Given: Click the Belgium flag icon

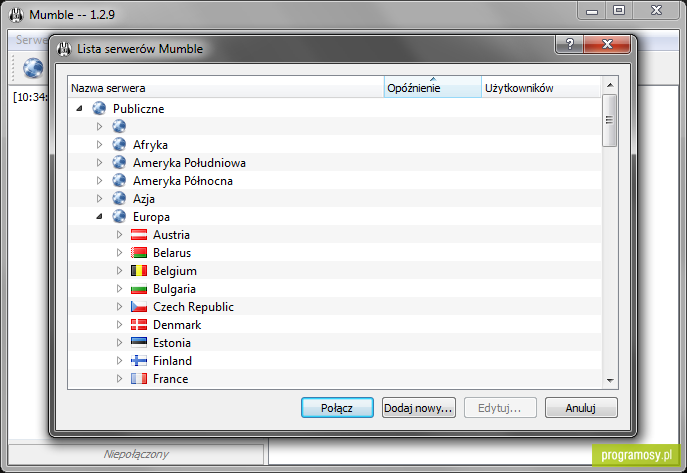Looking at the screenshot, I should click(139, 271).
